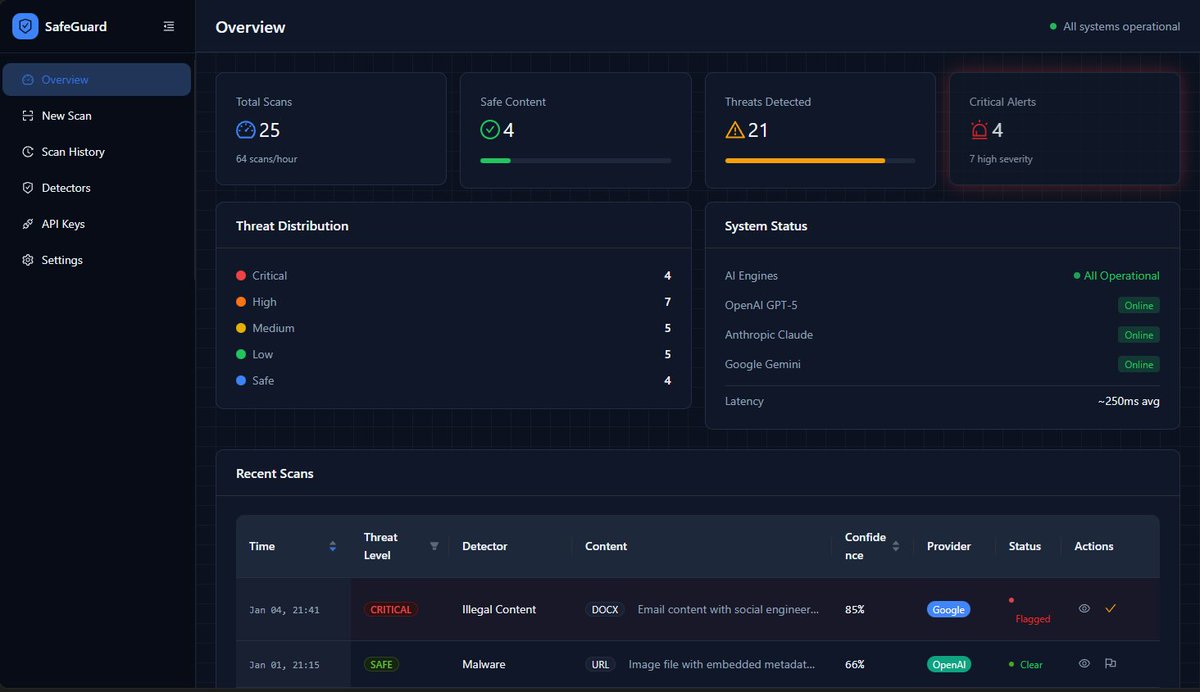This screenshot has width=1200, height=692.
Task: Click the 66% confidence value
Action: [855, 664]
